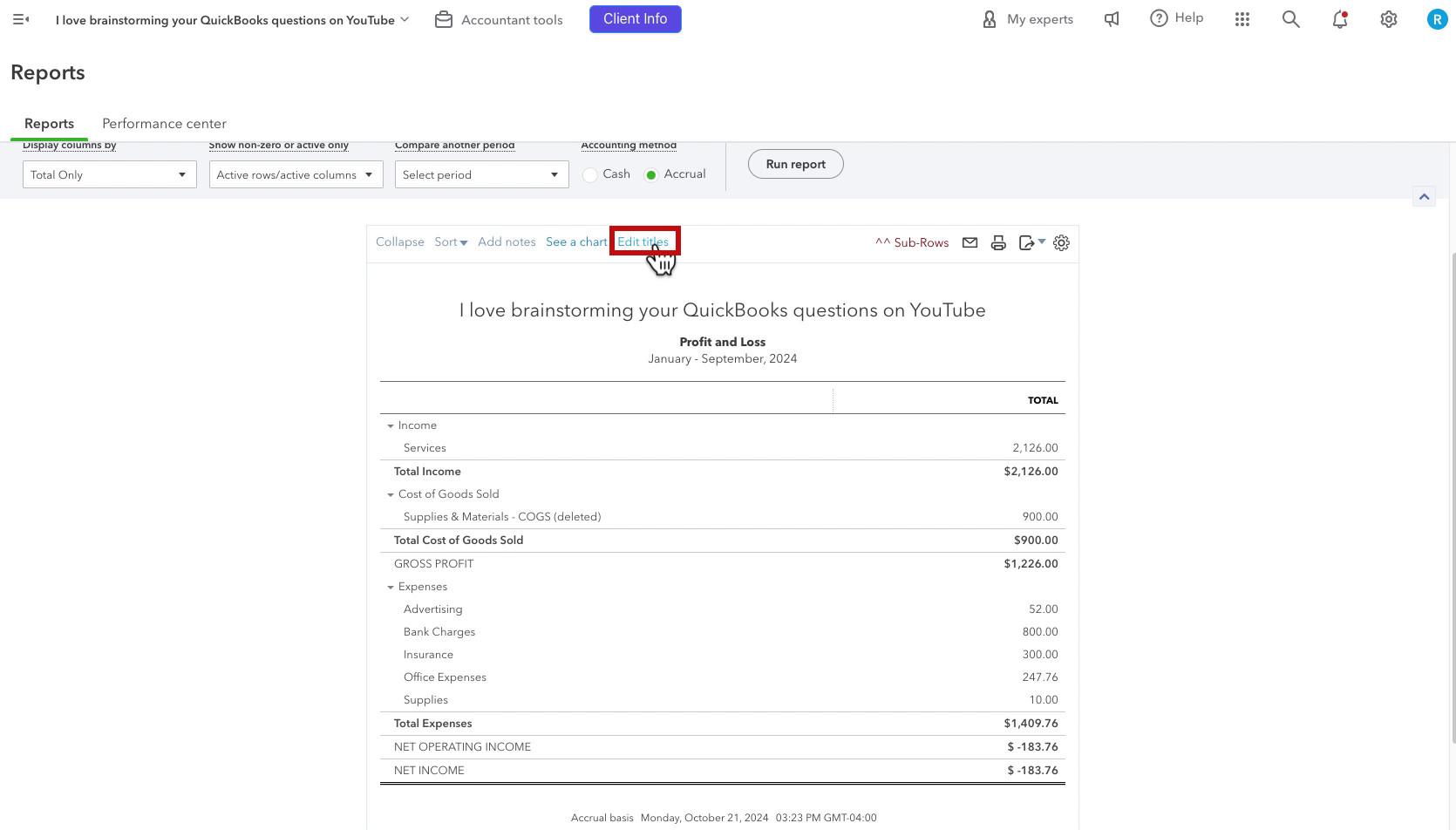Open report customization gear icon
This screenshot has height=830, width=1456.
pyautogui.click(x=1061, y=243)
